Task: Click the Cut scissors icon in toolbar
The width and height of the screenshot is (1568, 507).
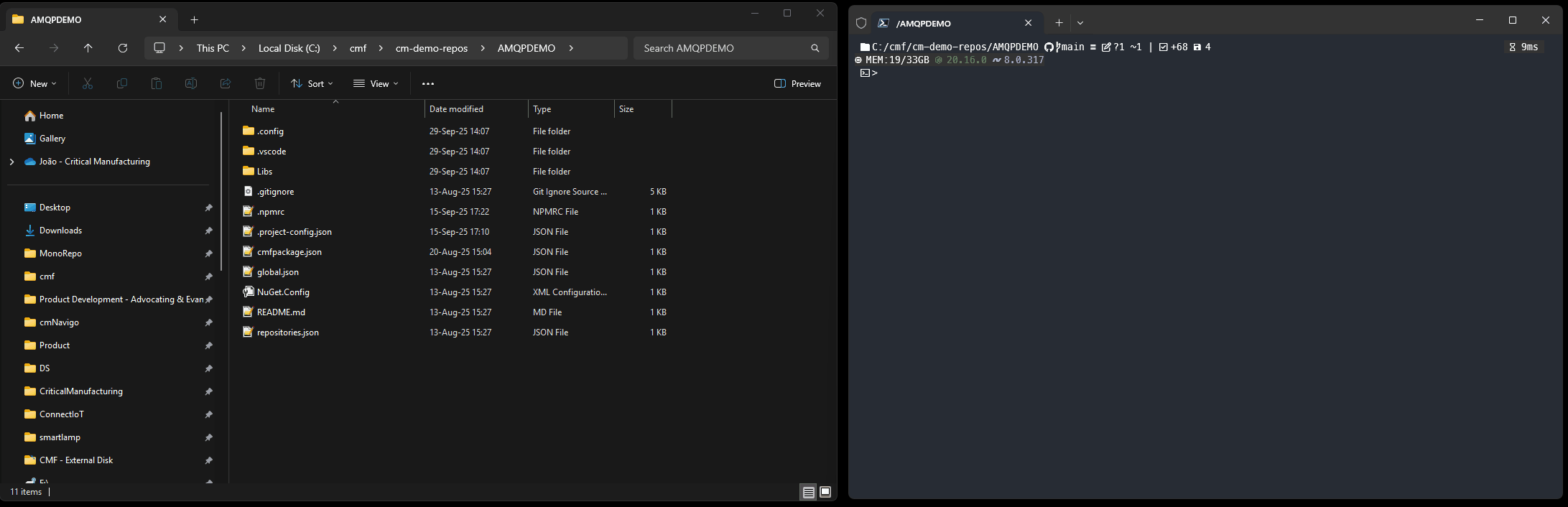Action: coord(88,84)
